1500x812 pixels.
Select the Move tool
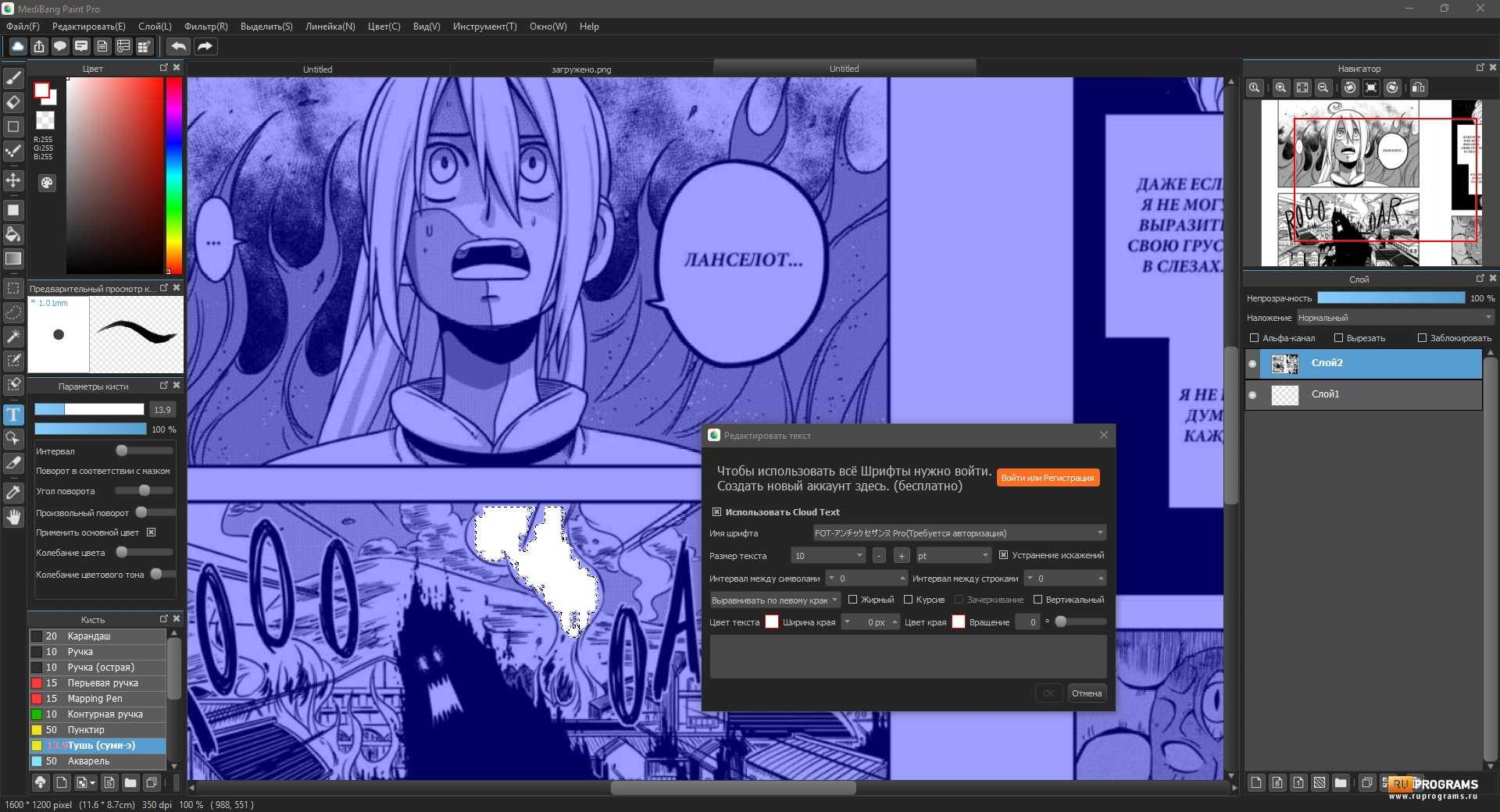[13, 180]
